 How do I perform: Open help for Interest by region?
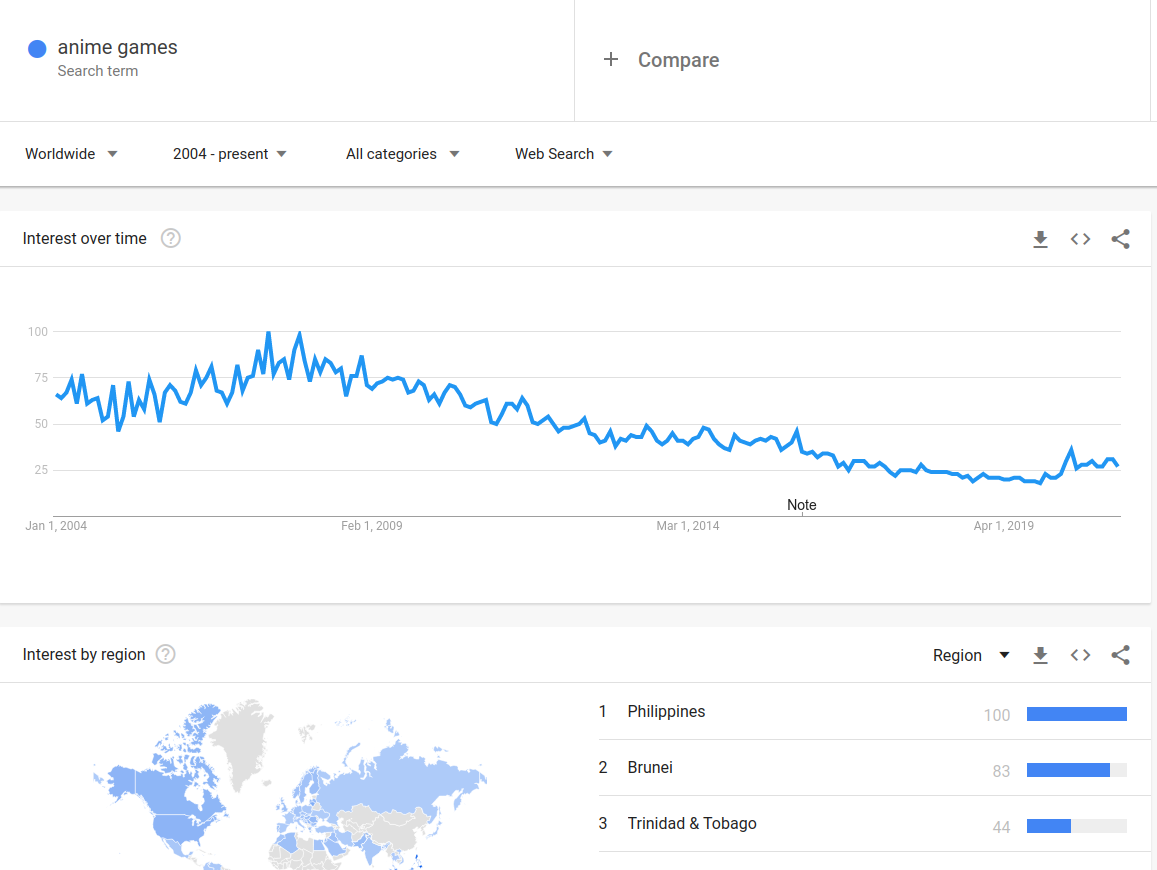(166, 654)
